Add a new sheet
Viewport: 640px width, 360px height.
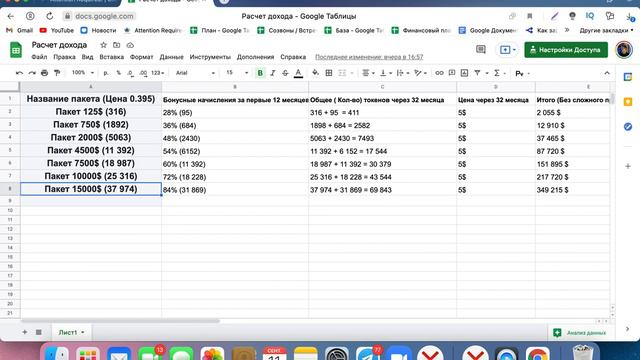click(x=24, y=332)
